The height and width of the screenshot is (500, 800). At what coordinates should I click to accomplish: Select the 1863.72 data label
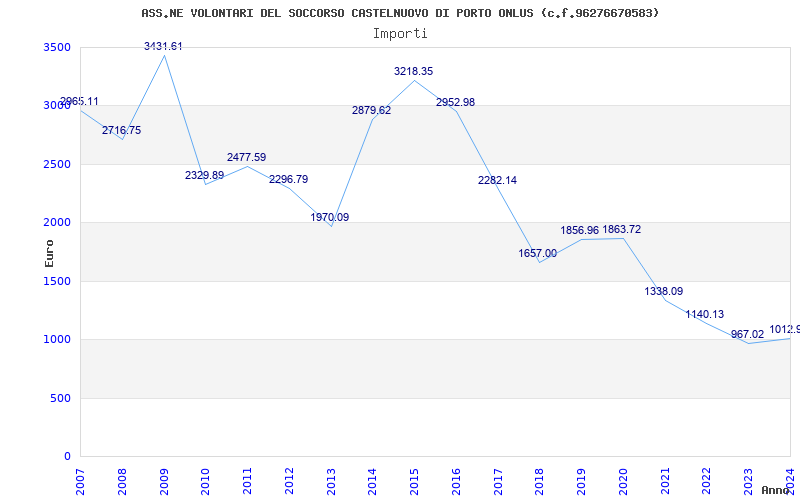point(621,229)
